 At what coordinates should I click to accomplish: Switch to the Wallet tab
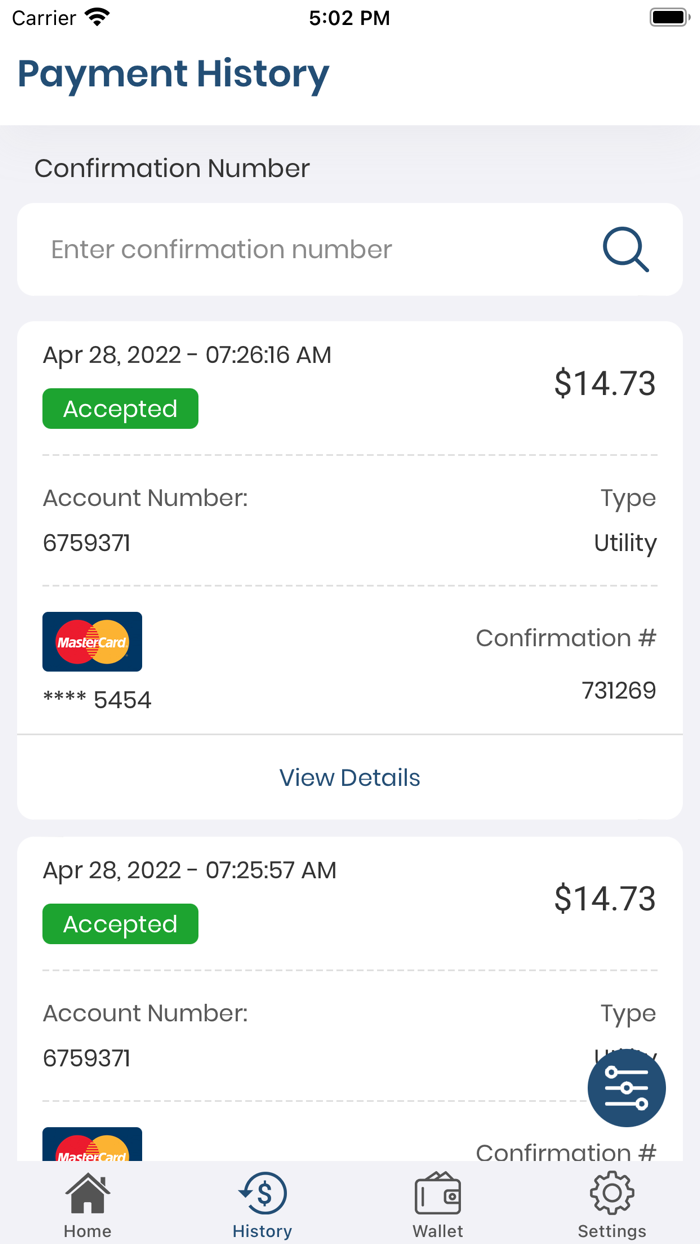pyautogui.click(x=437, y=1203)
